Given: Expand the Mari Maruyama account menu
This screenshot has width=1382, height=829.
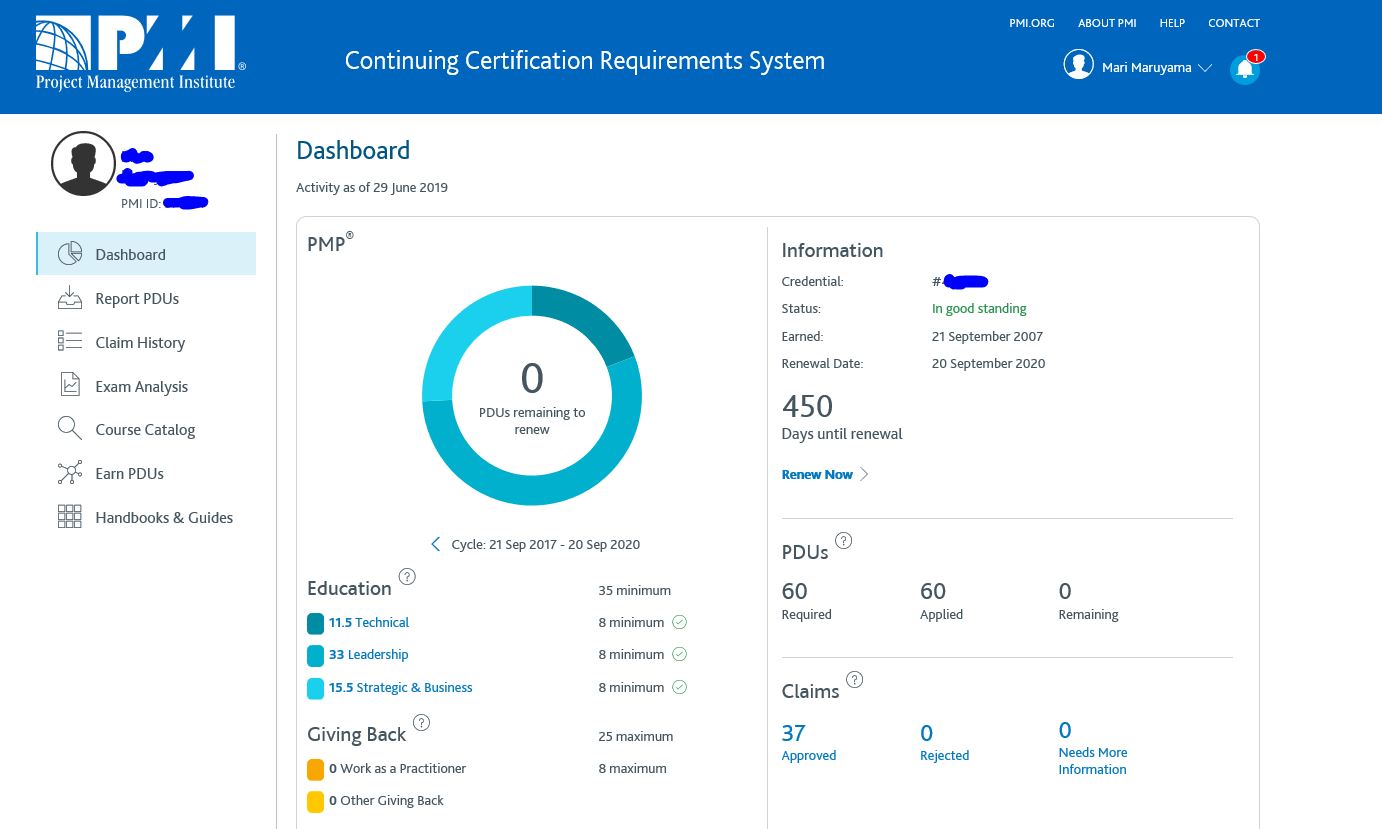Looking at the screenshot, I should [x=1205, y=68].
